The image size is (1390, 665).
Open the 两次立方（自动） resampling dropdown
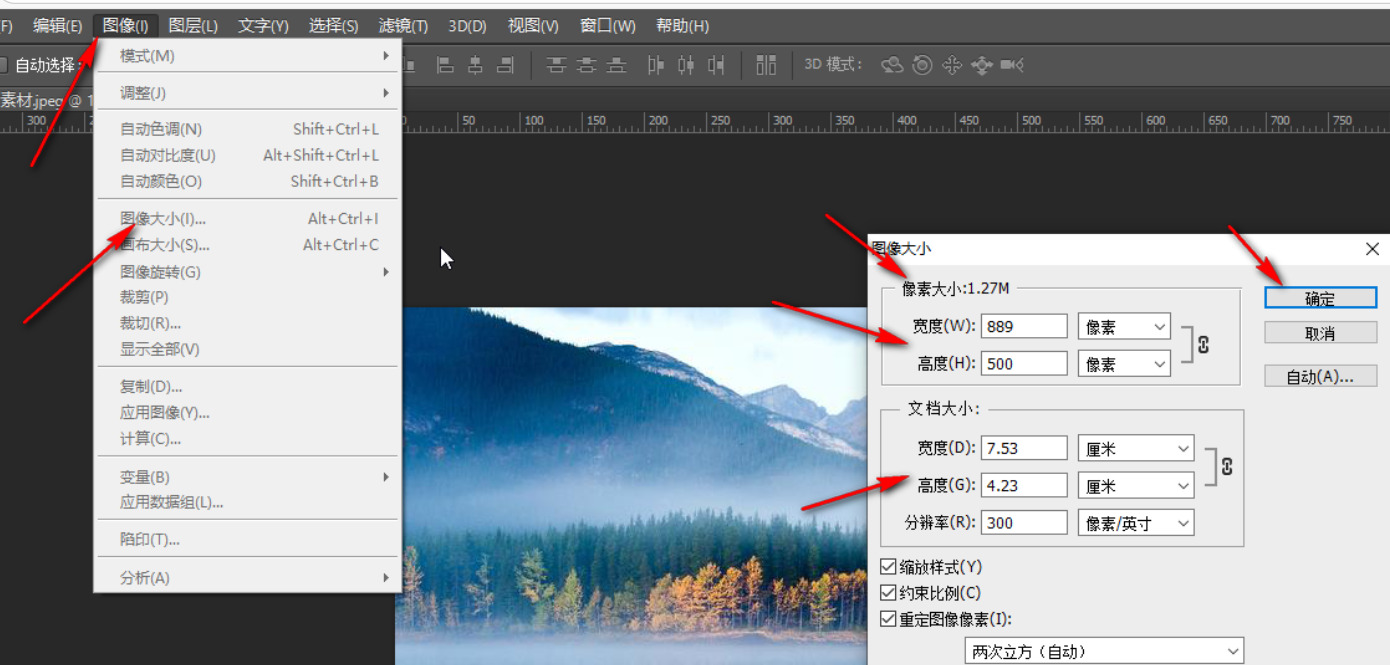(1104, 651)
